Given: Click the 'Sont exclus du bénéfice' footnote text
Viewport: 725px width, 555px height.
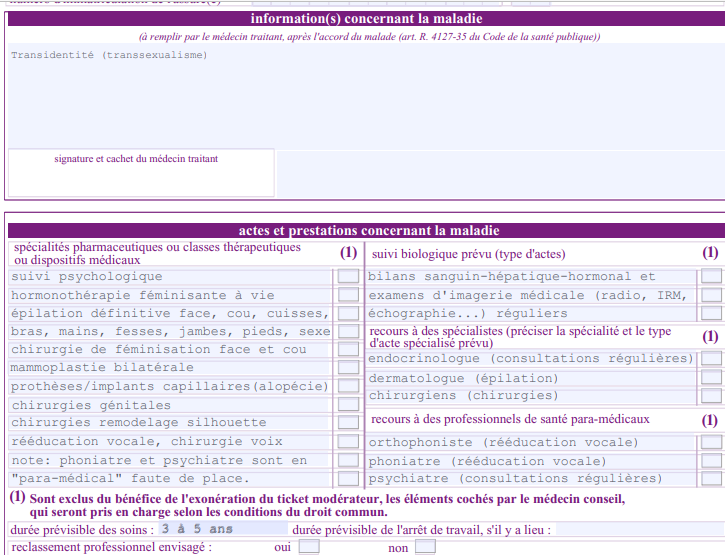Looking at the screenshot, I should (x=327, y=506).
